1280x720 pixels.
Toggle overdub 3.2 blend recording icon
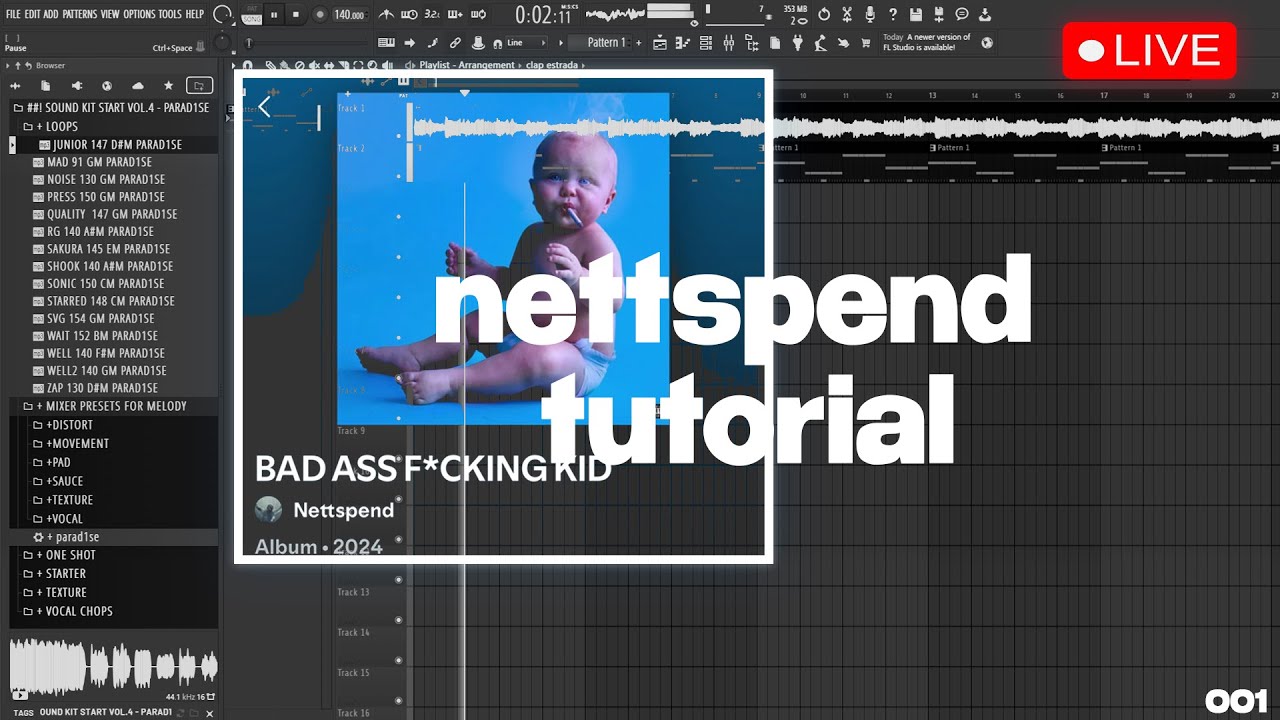(456, 15)
